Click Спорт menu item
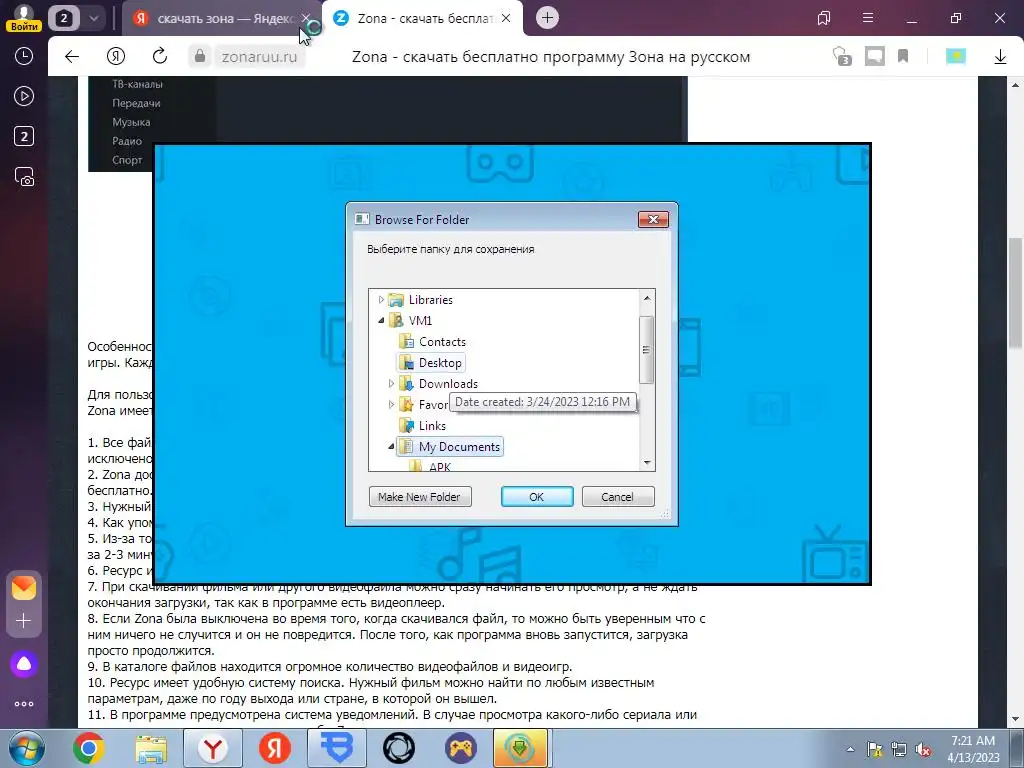This screenshot has height=768, width=1024. [x=127, y=160]
